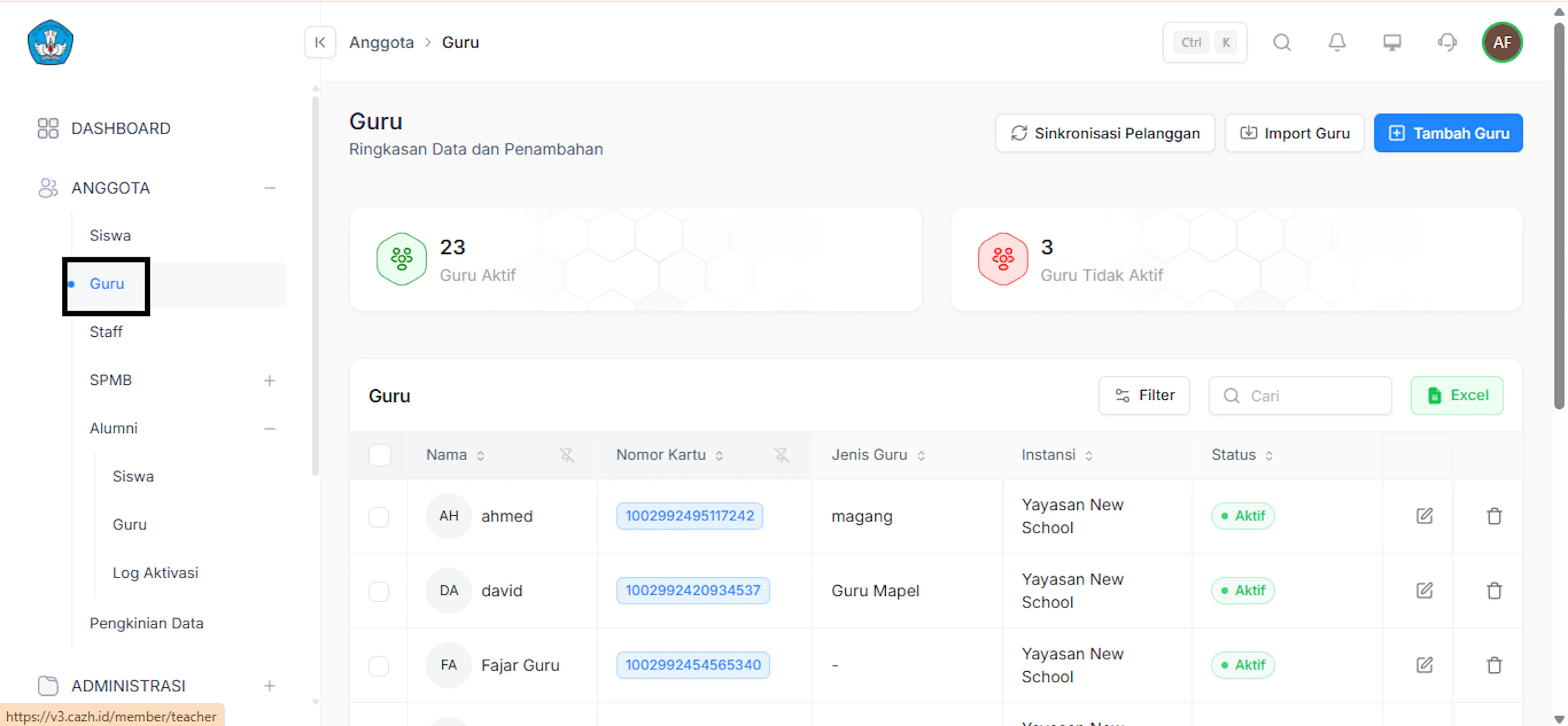1568x726 pixels.
Task: Open Siswa under Alumni
Action: (x=133, y=477)
